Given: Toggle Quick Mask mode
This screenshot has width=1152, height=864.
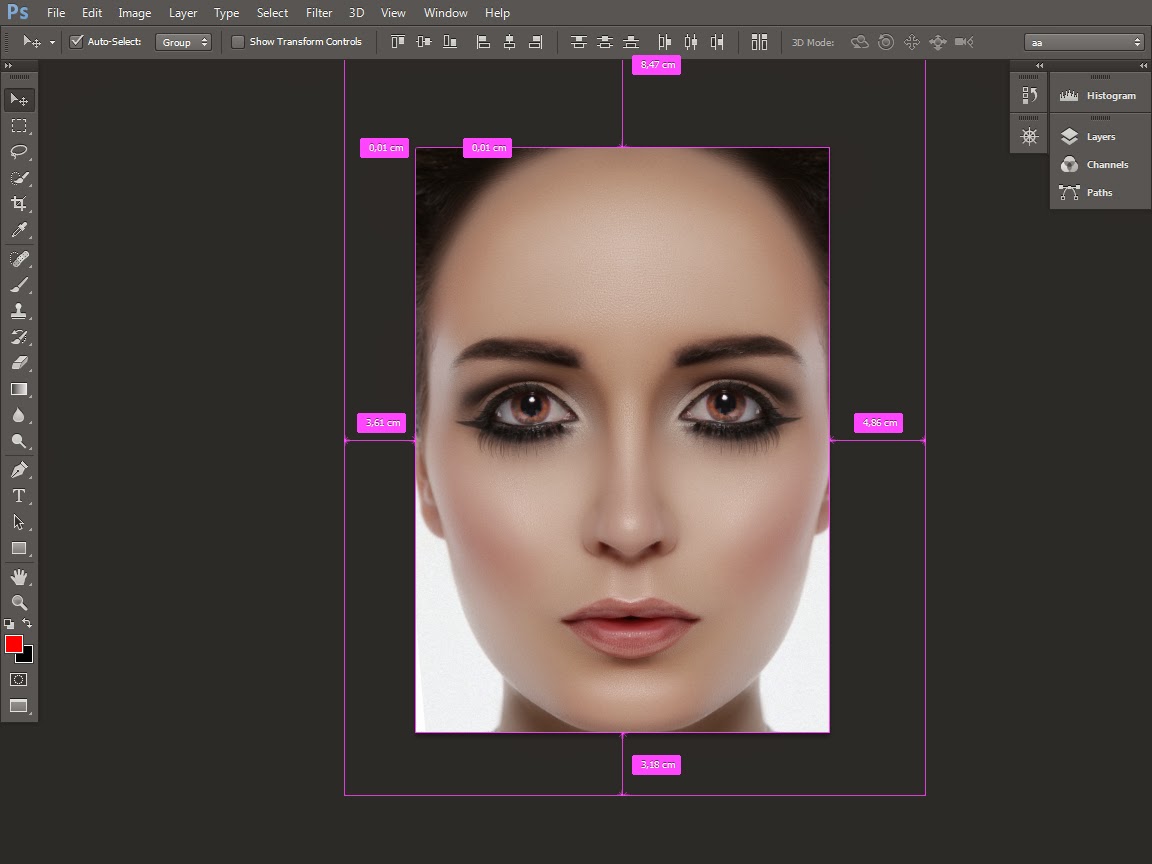Looking at the screenshot, I should tap(18, 679).
